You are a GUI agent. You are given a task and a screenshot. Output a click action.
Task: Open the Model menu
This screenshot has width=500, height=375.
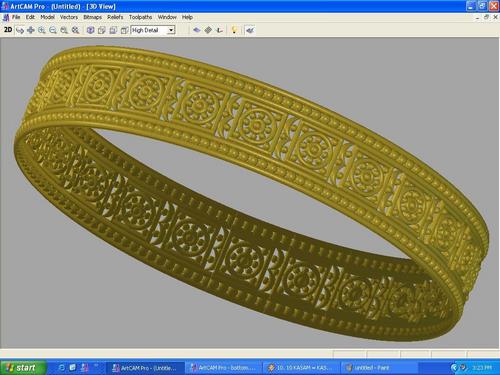click(47, 17)
